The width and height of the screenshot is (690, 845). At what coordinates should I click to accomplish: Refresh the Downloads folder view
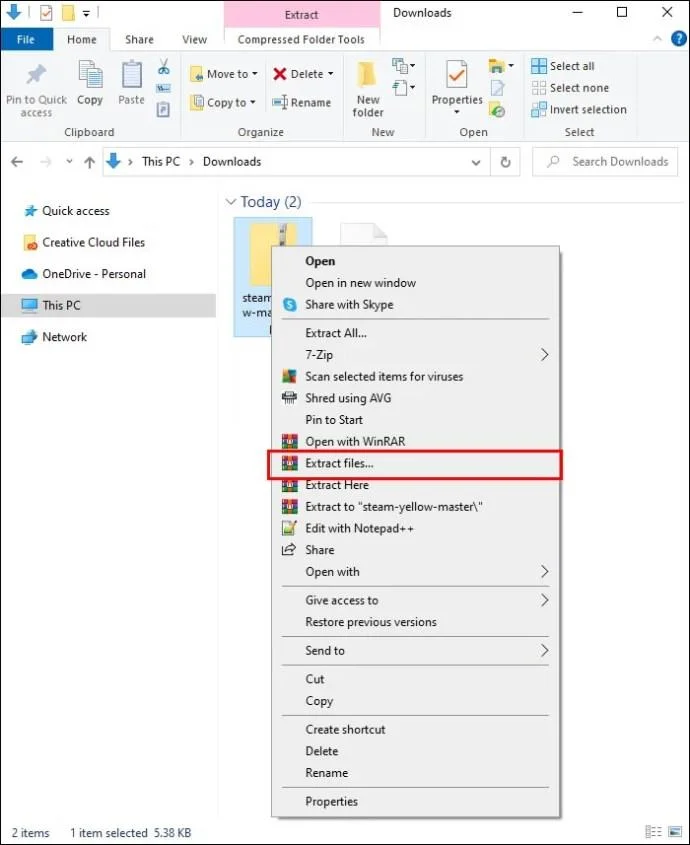(506, 162)
